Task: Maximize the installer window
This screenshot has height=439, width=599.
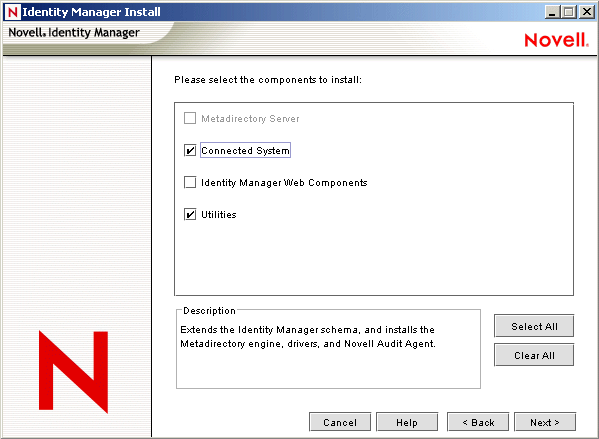Action: point(568,12)
